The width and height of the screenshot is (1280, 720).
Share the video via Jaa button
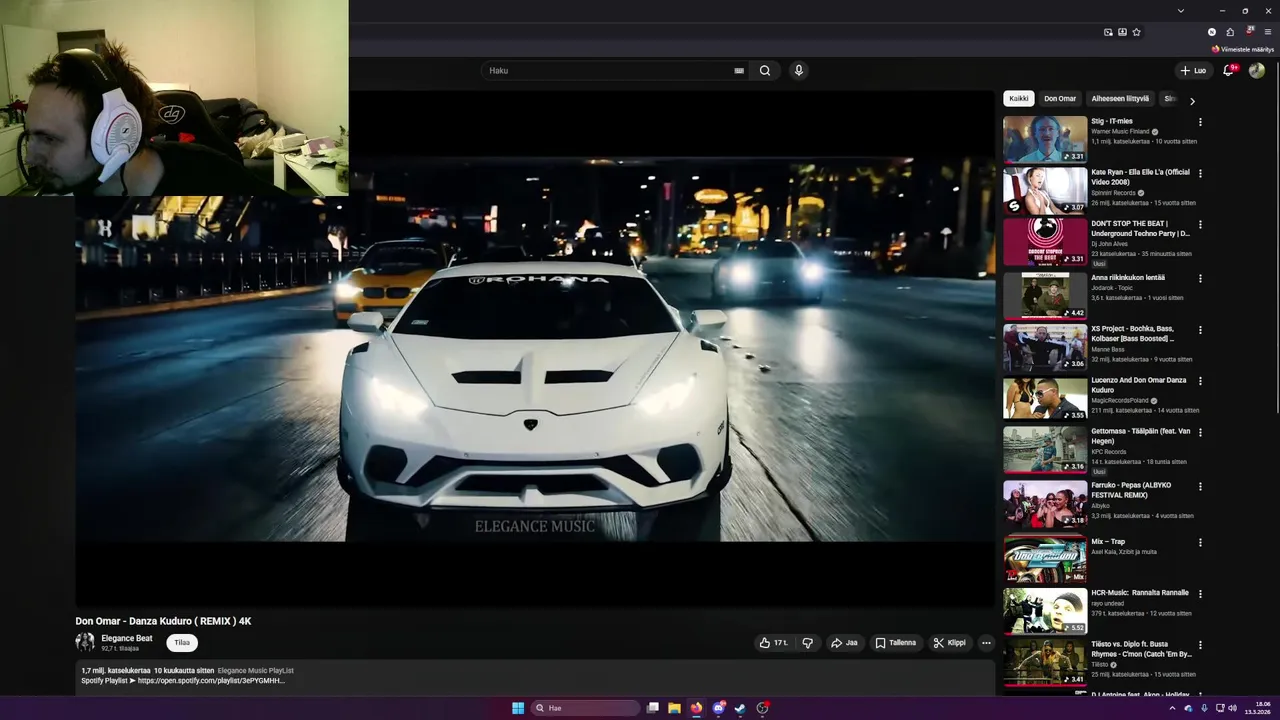[x=844, y=643]
